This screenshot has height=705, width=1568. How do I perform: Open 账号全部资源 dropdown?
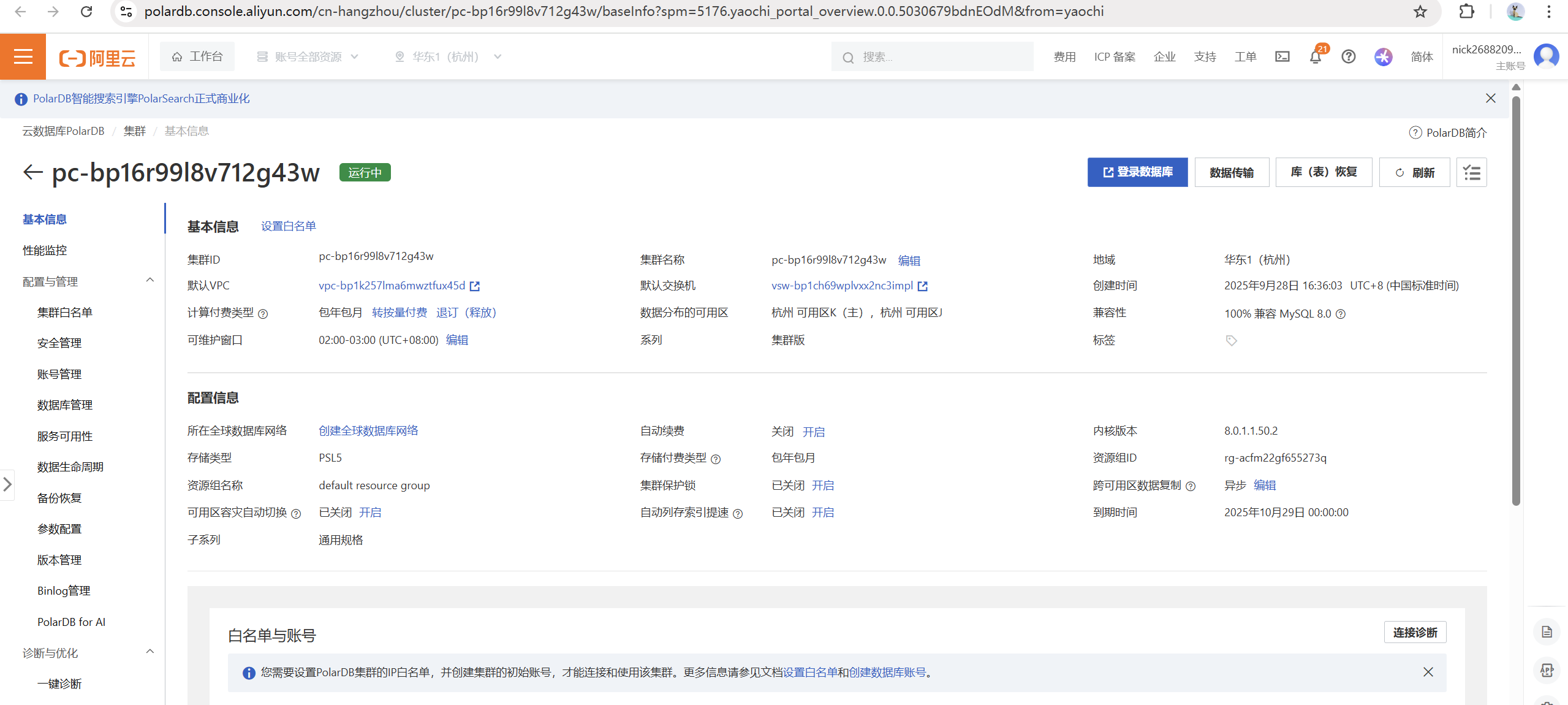point(308,56)
